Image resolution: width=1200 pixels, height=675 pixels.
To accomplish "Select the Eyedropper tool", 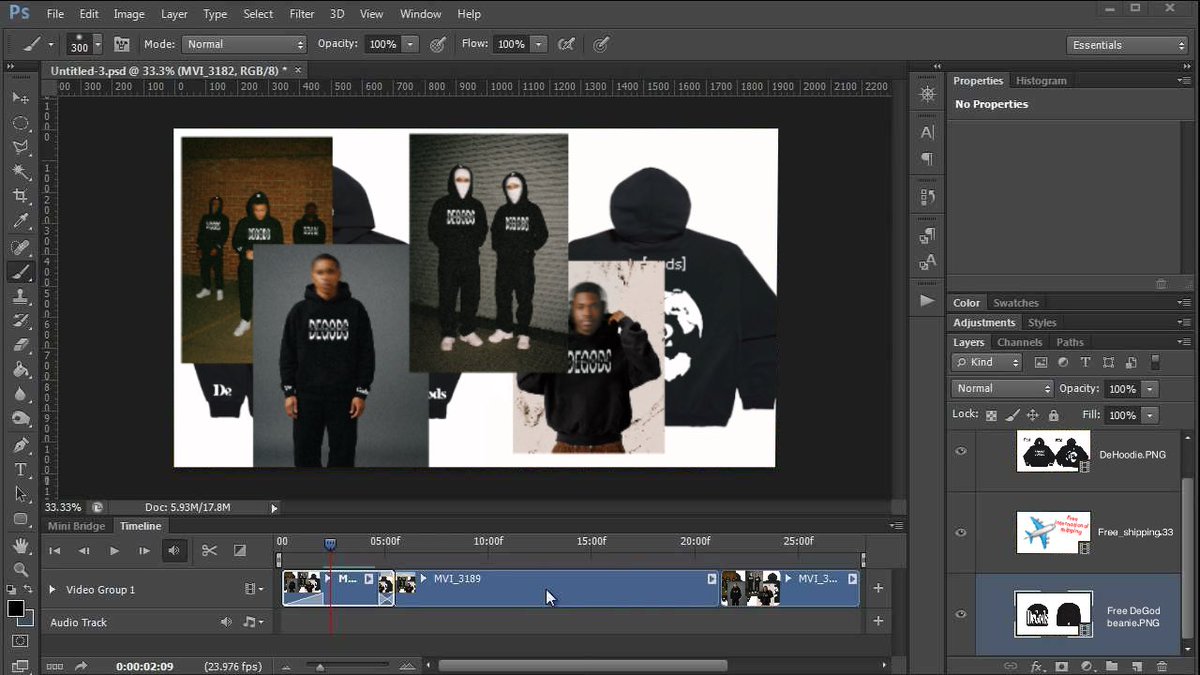I will click(x=20, y=222).
